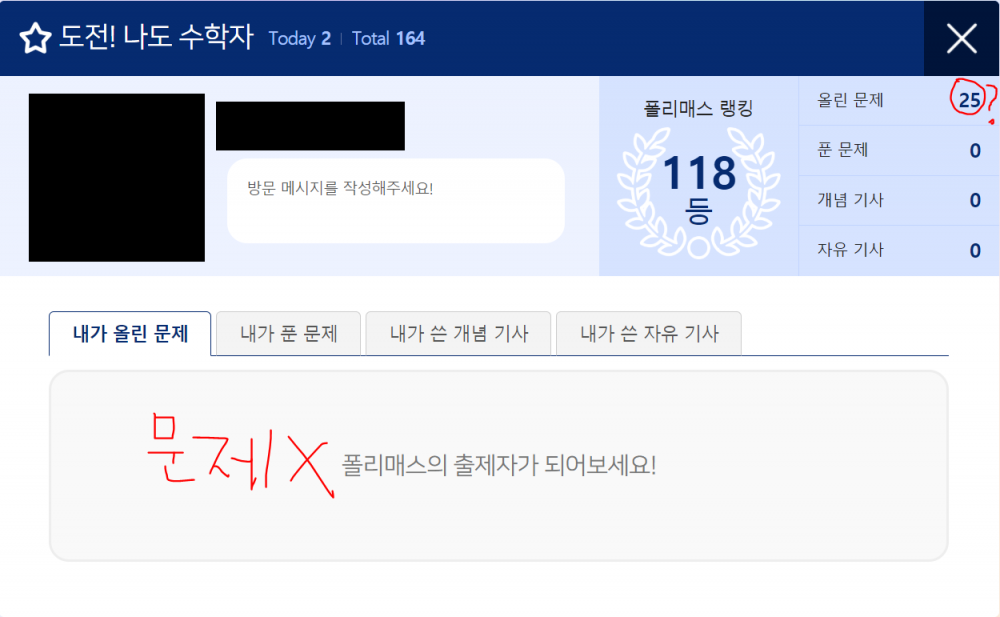The image size is (1000, 617).
Task: Click the 올린 문제 count 25
Action: [969, 100]
